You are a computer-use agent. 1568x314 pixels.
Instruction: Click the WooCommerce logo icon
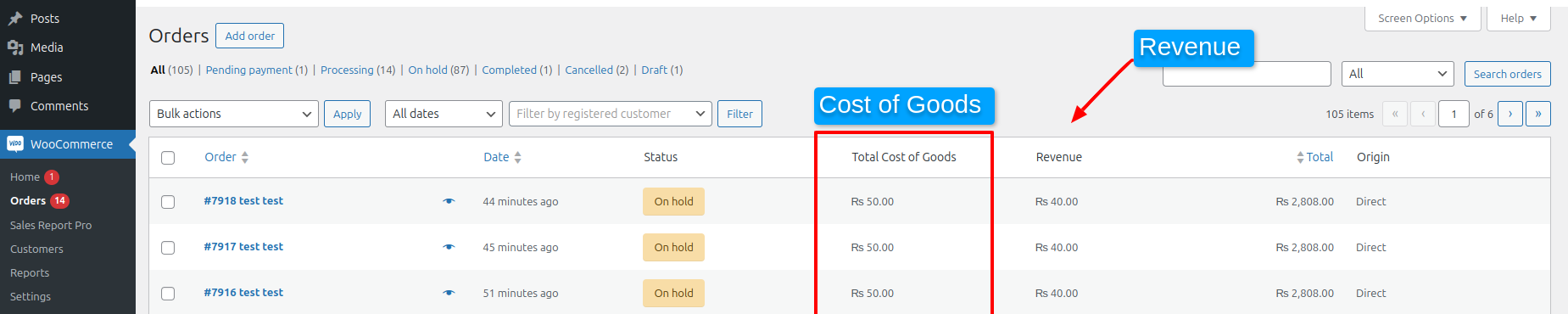click(15, 144)
